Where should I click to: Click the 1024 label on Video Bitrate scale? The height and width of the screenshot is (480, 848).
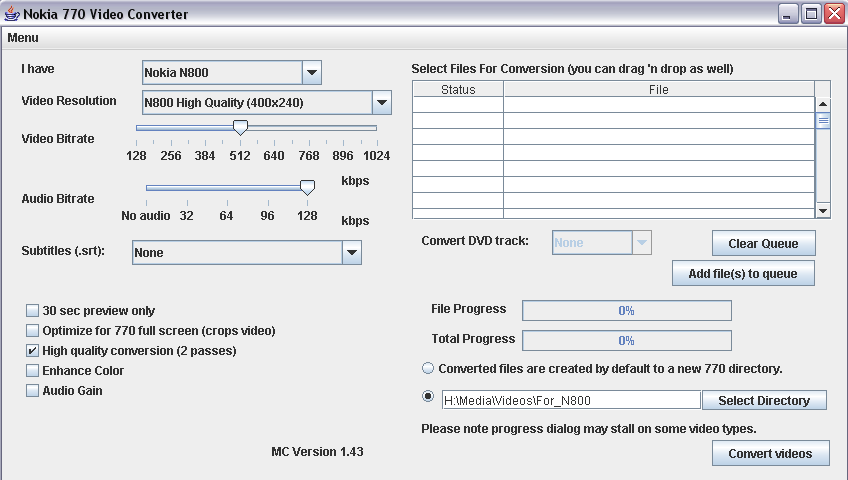376,156
